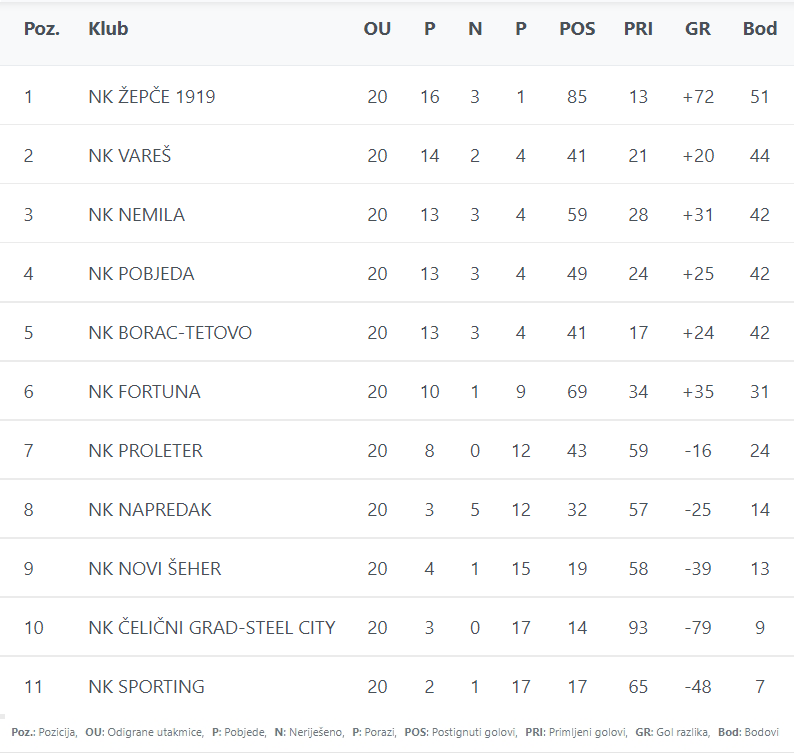Click NK ČELIČNI GRAD-STEEL CITY name
The height and width of the screenshot is (754, 794).
pos(212,628)
